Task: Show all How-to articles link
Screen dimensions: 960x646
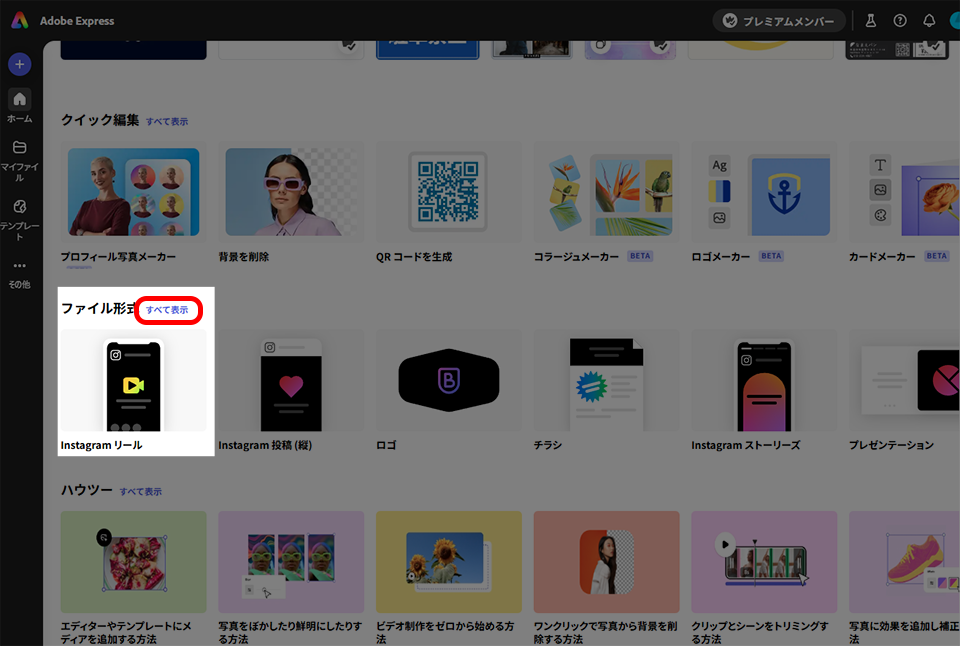Action: [x=141, y=492]
